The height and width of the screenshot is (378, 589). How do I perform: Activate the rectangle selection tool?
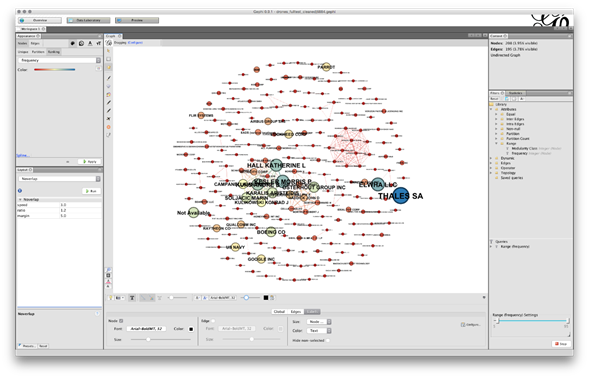pos(109,59)
